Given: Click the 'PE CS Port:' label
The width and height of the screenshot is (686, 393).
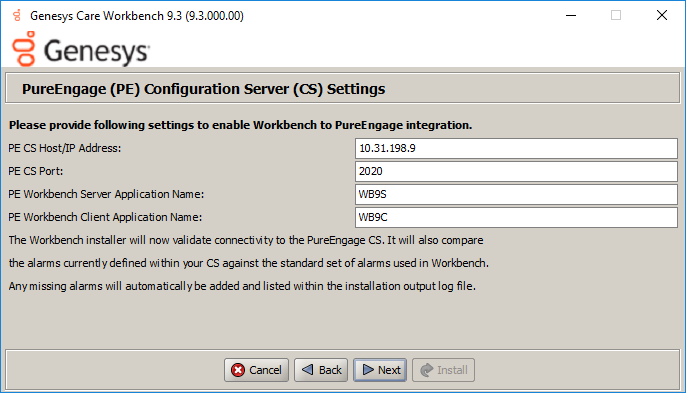Looking at the screenshot, I should (x=35, y=171).
